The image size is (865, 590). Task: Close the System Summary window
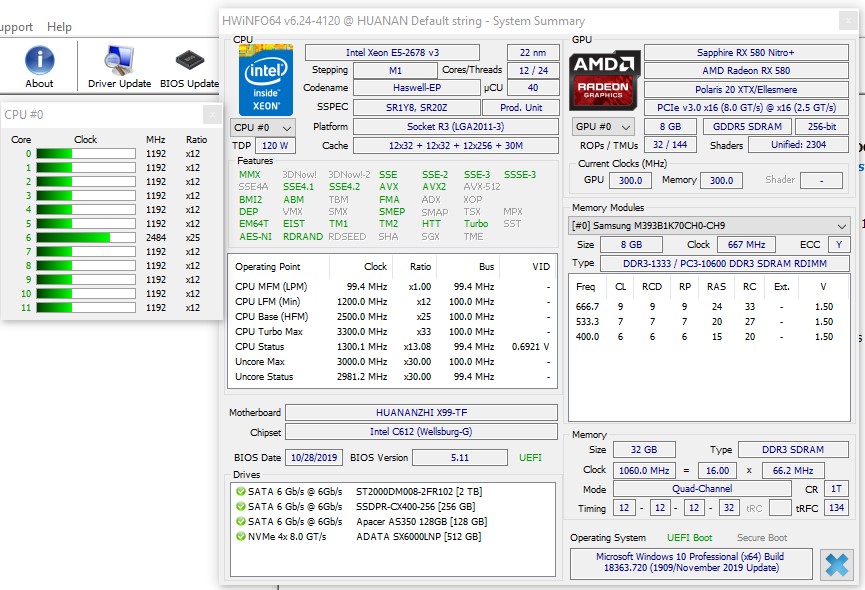point(848,21)
